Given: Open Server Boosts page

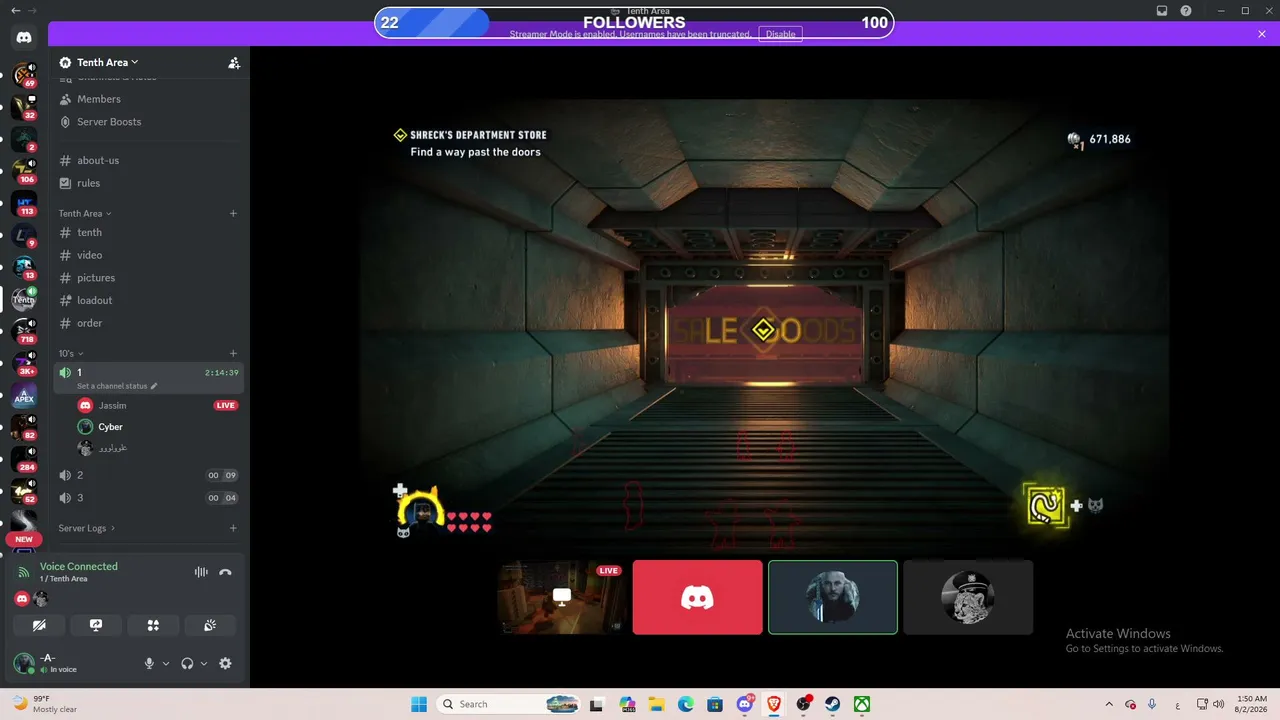Looking at the screenshot, I should tap(148, 122).
